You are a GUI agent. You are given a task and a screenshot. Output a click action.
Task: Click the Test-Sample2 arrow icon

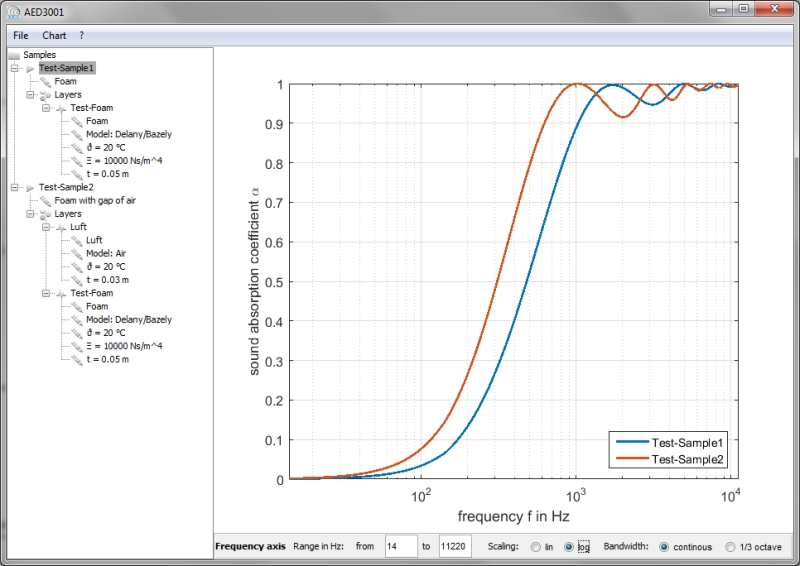coord(30,187)
